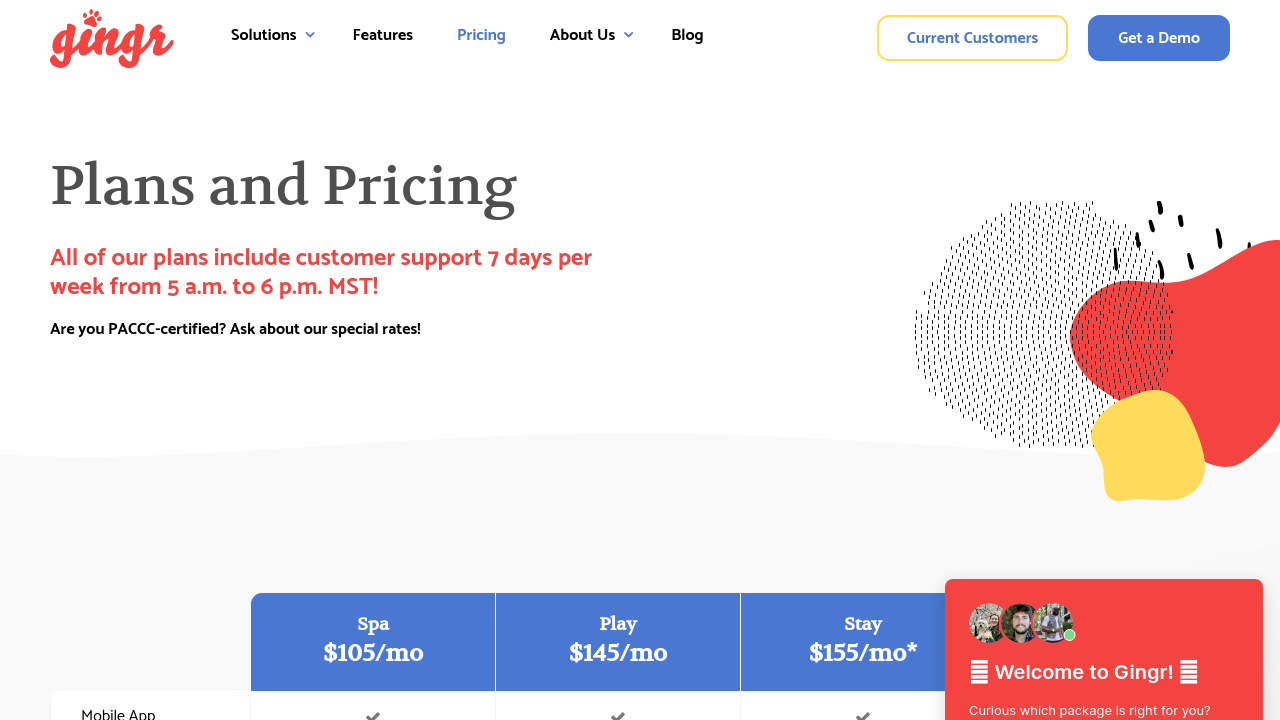Select the Spa $105/mo plan header
1280x720 pixels.
(x=373, y=641)
